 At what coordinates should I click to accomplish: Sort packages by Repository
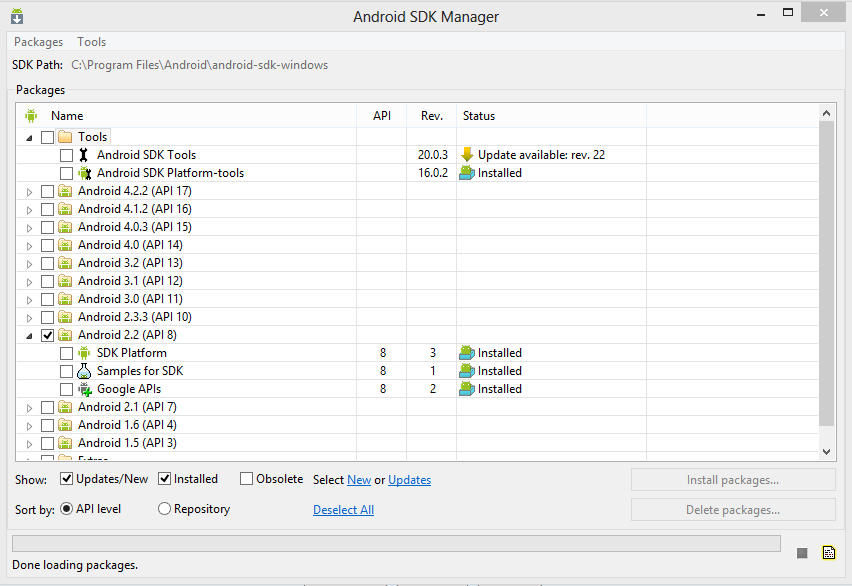(x=165, y=509)
